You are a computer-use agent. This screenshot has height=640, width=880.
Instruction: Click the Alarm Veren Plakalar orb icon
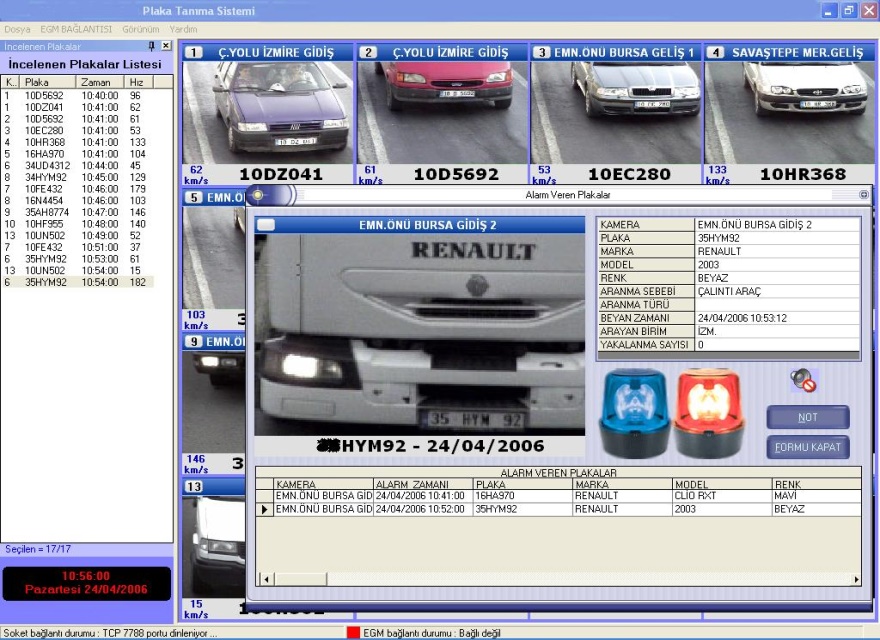click(258, 195)
